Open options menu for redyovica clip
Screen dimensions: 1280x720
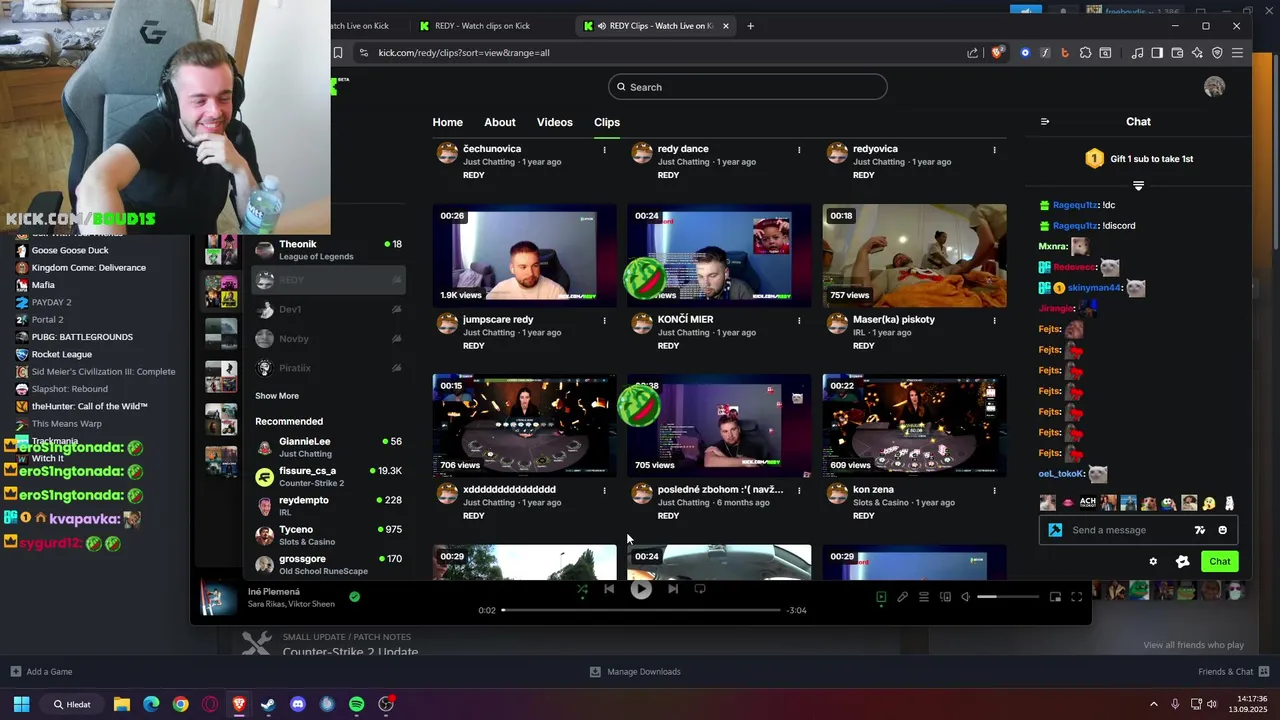pyautogui.click(x=994, y=150)
